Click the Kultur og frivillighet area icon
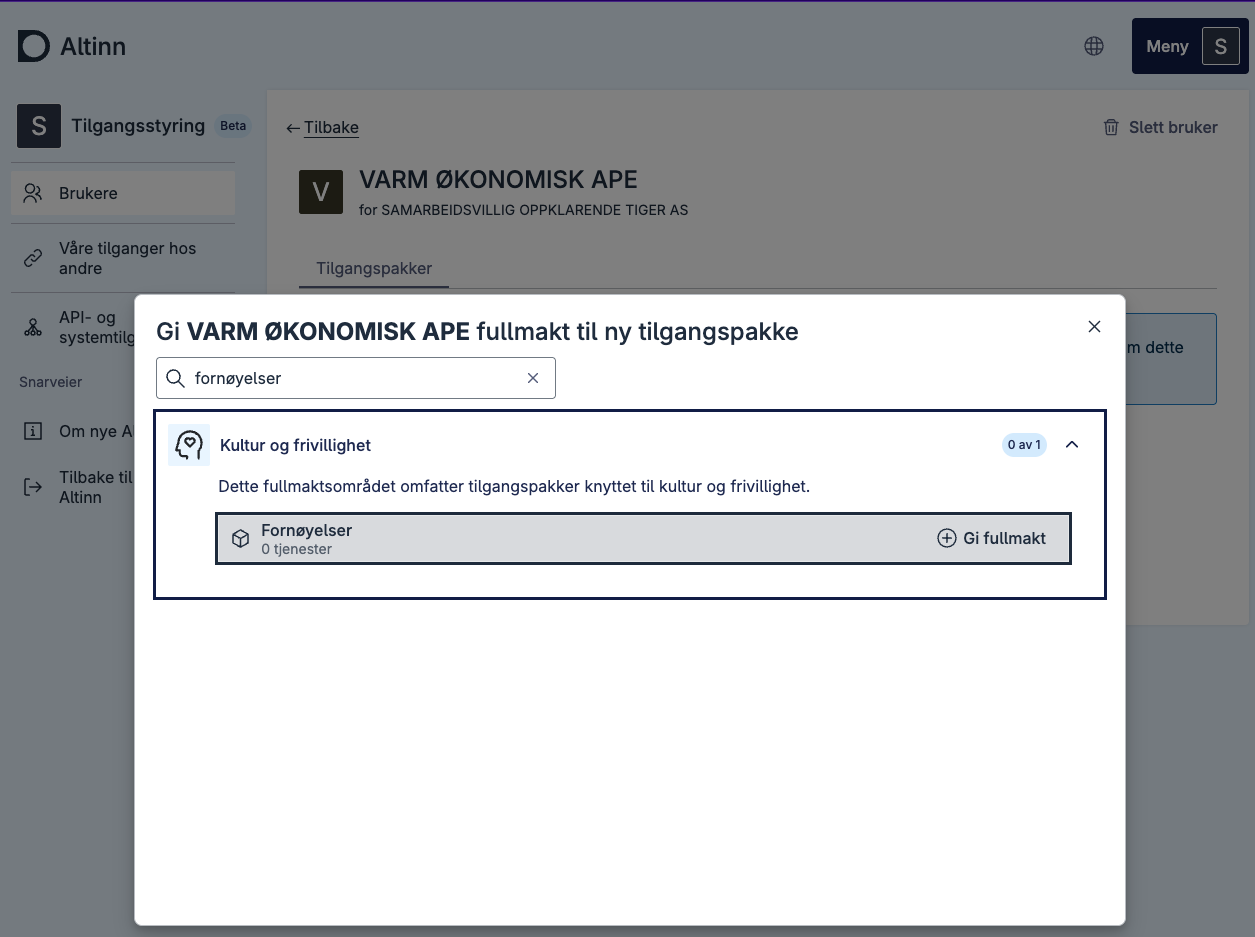The image size is (1255, 937). pyautogui.click(x=189, y=444)
